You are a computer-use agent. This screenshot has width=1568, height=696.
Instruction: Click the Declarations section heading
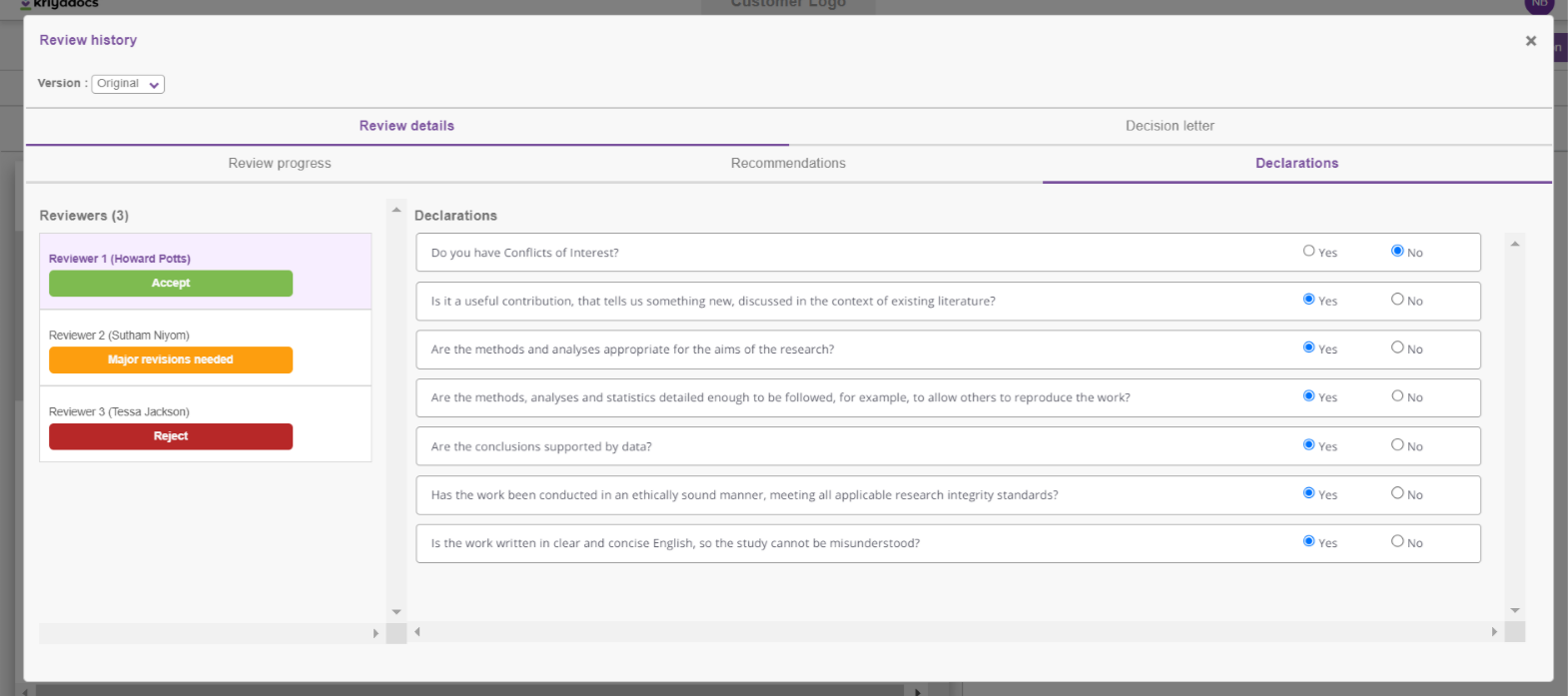pos(455,216)
